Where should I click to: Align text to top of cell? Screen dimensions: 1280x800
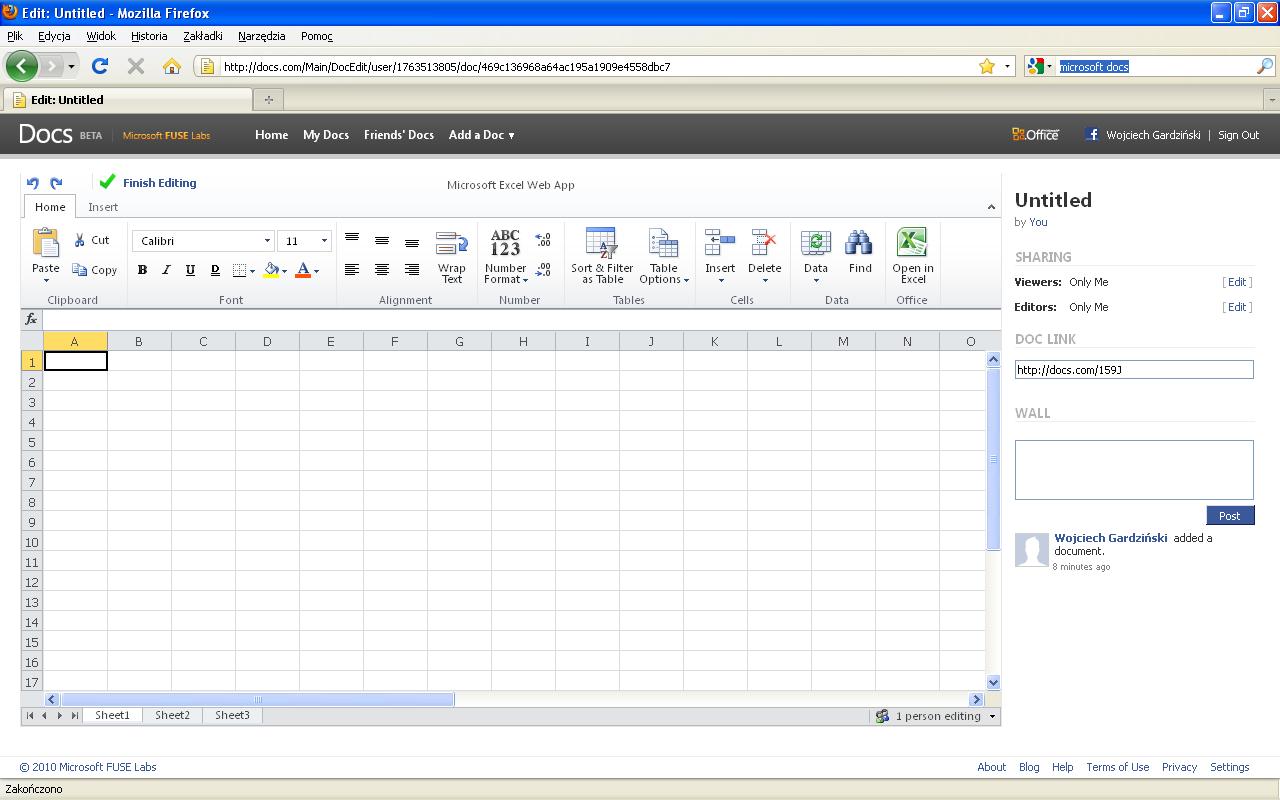(x=352, y=240)
